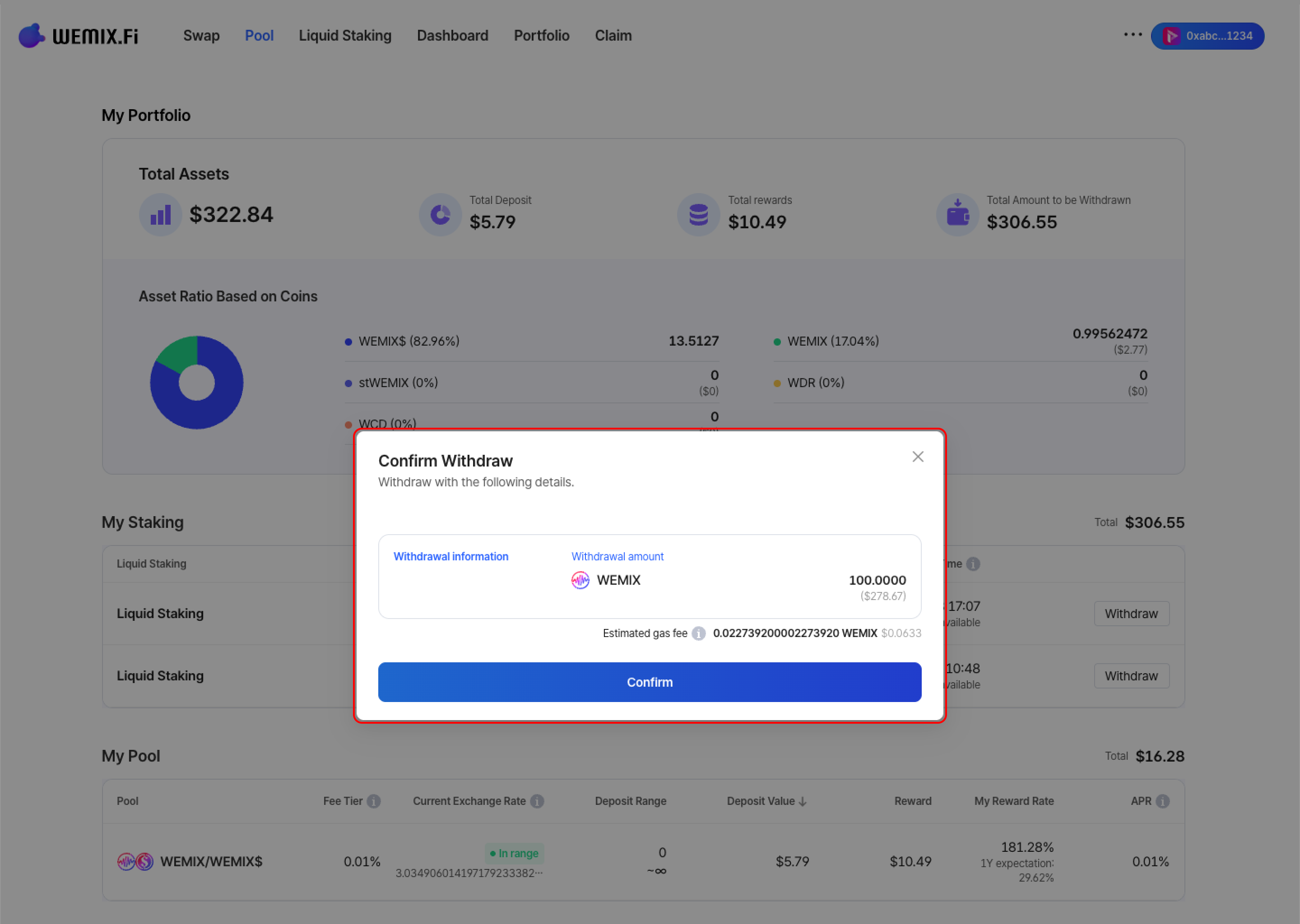Viewport: 1300px width, 924px height.
Task: Click the Fee Tier info icon
Action: pyautogui.click(x=373, y=801)
